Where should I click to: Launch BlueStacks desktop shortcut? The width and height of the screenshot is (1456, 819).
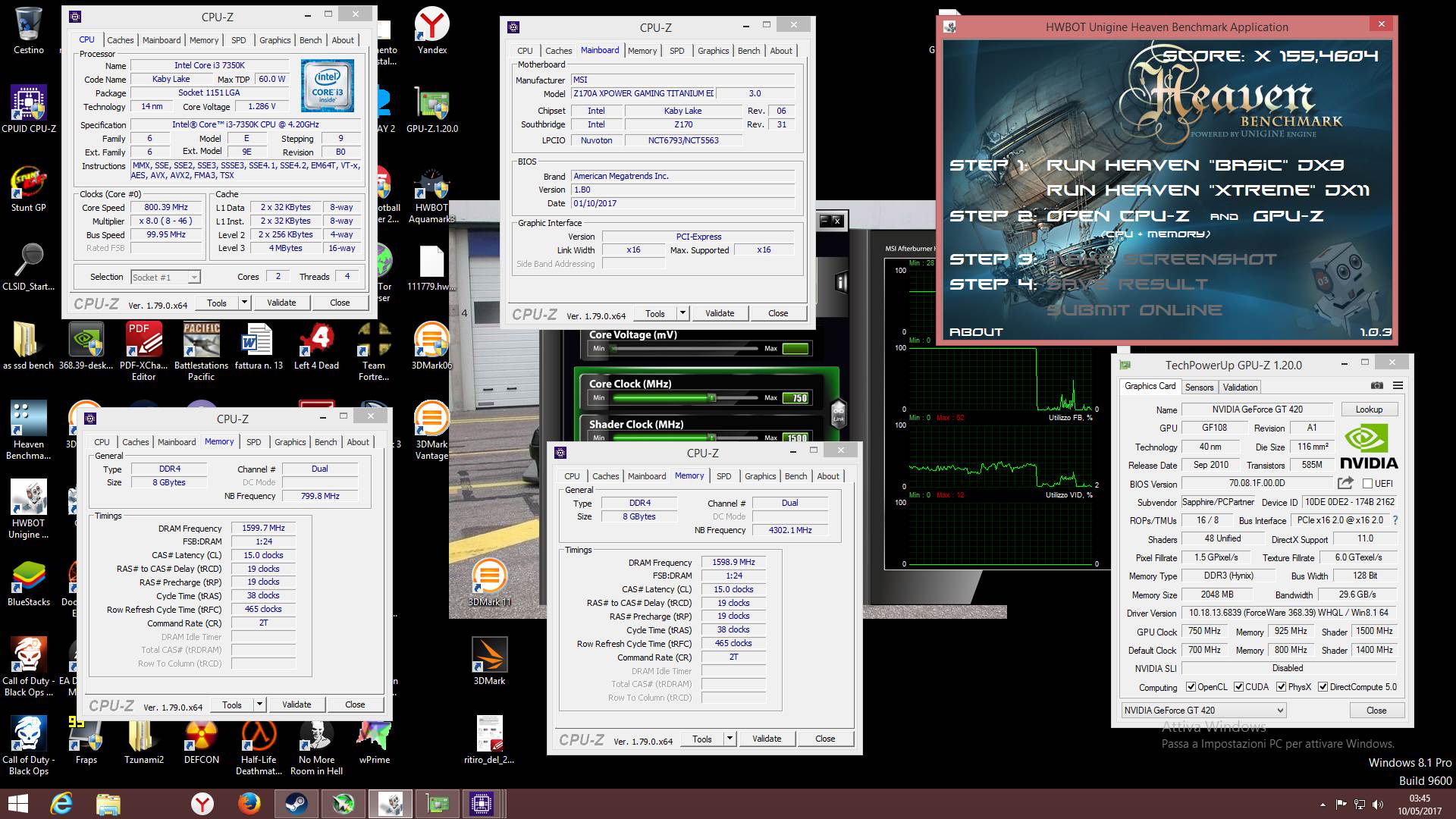[x=29, y=582]
